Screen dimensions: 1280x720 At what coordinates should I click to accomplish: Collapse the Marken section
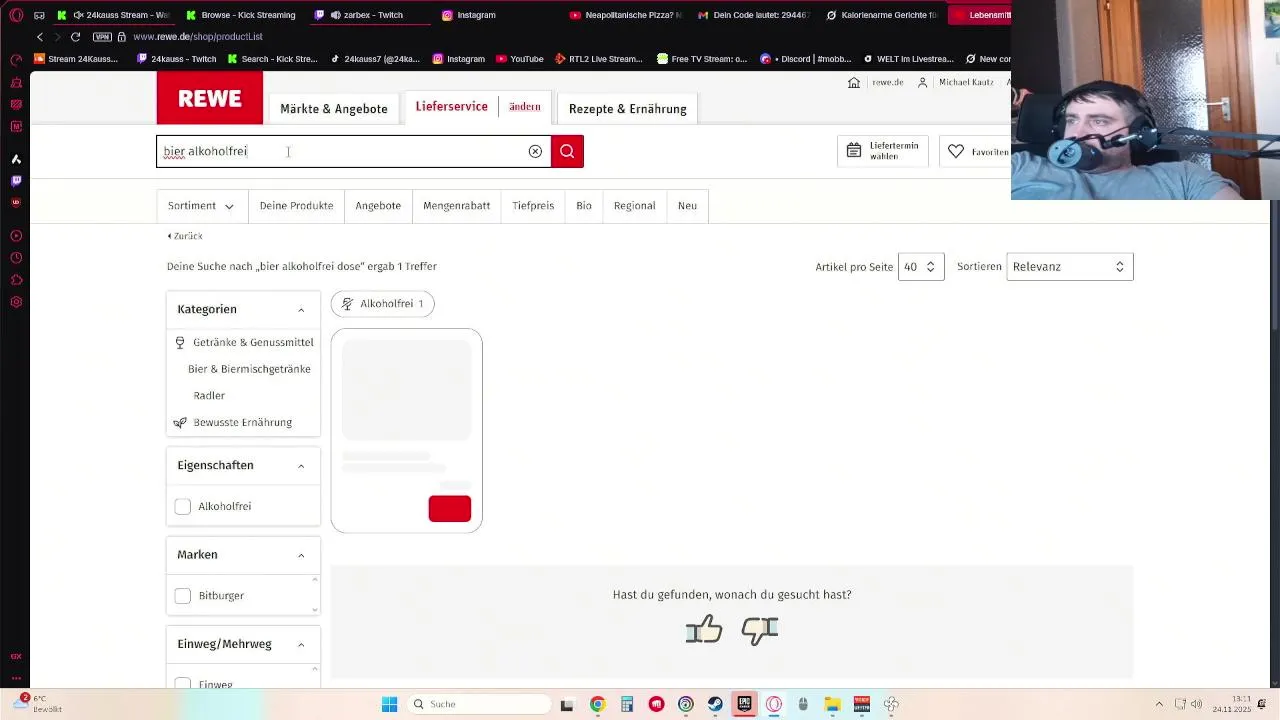[301, 555]
